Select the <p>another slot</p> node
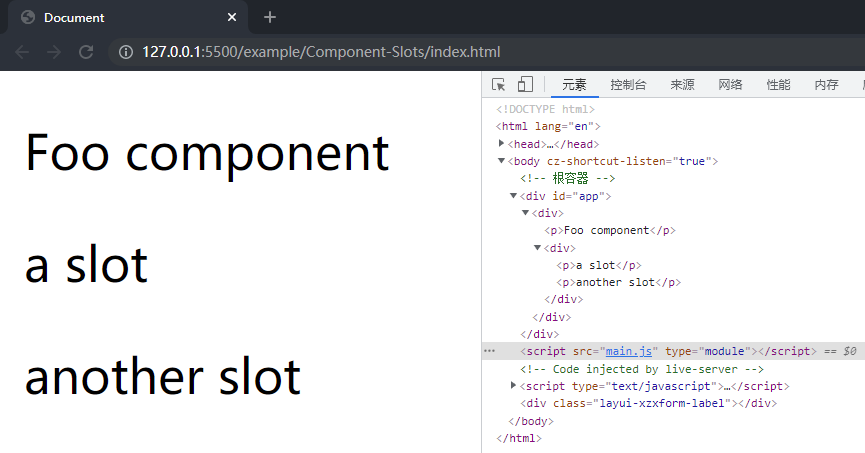 coord(618,283)
